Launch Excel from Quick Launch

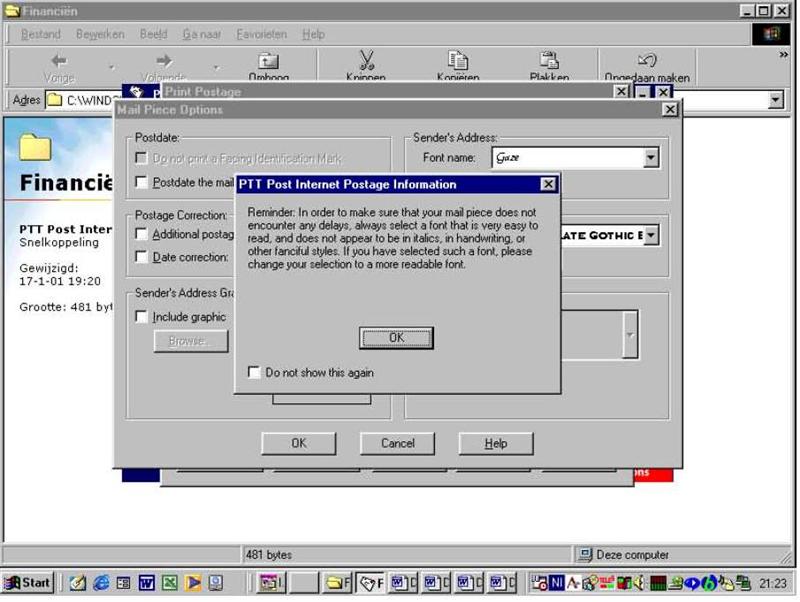point(169,582)
